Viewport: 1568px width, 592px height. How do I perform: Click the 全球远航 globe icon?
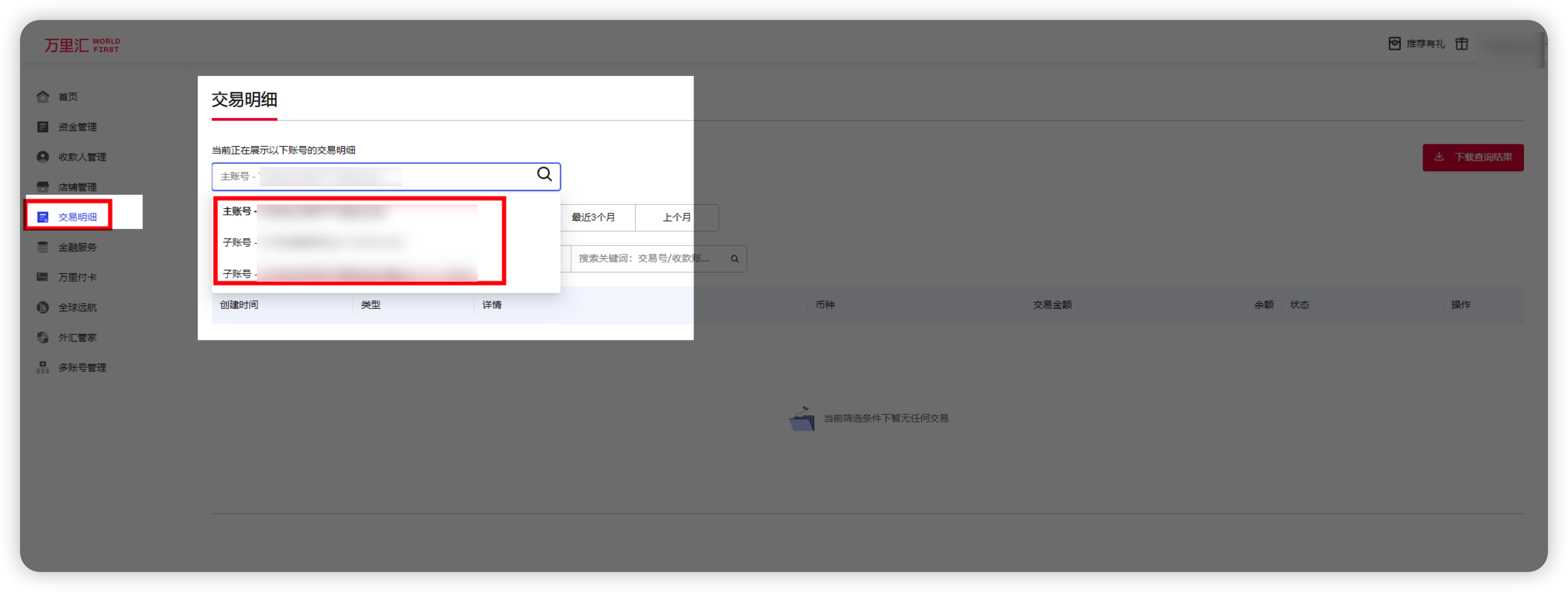(x=43, y=307)
